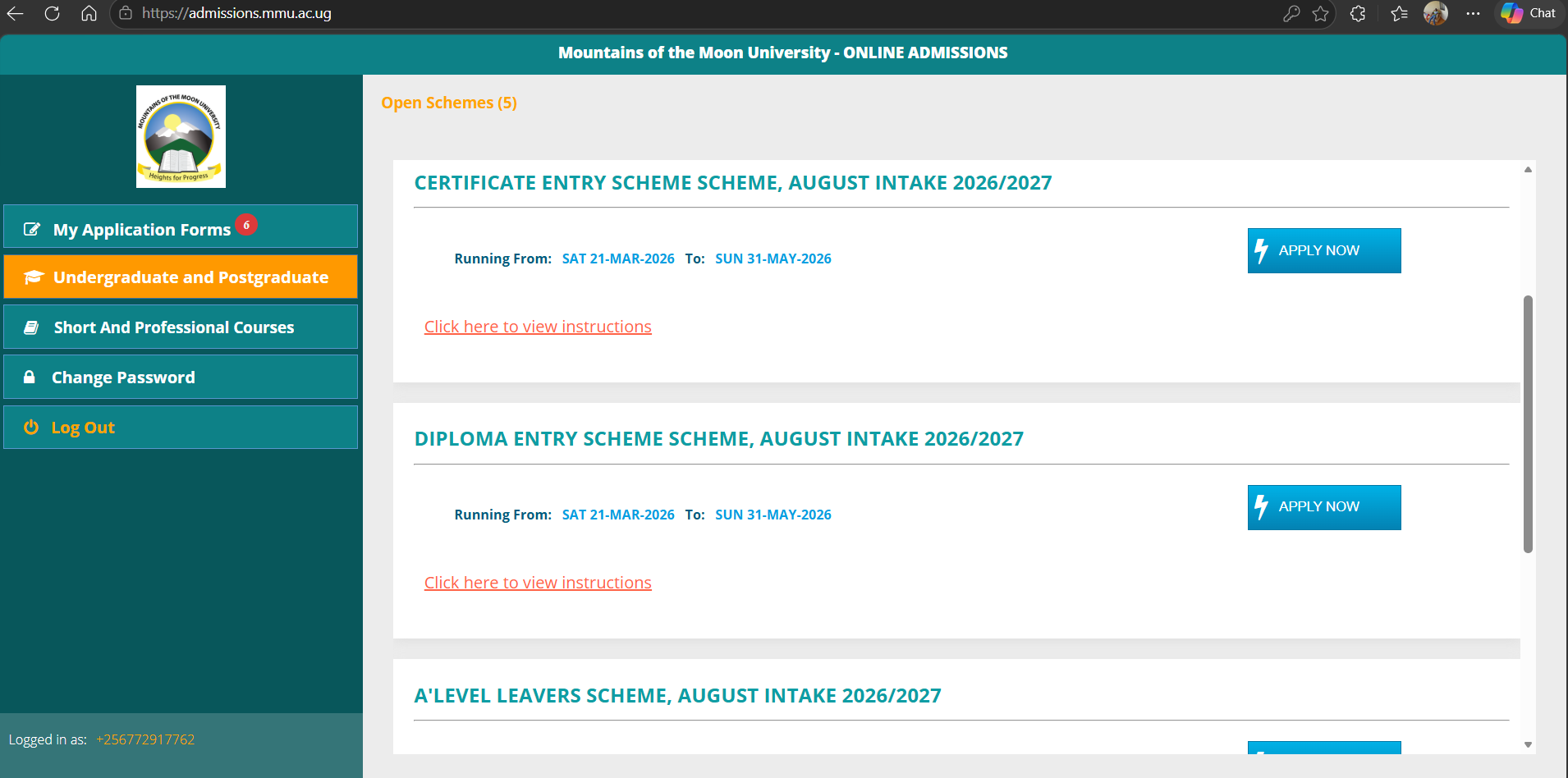Open browser extensions puzzle icon
1568x778 pixels.
1358,13
